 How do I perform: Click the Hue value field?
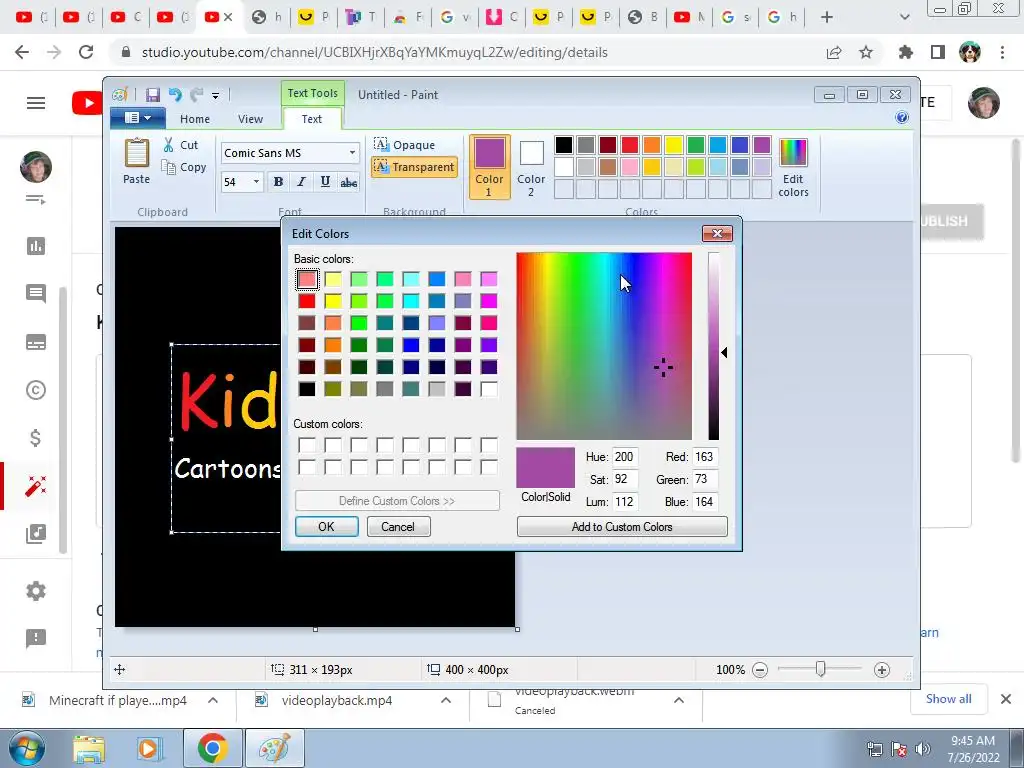coord(624,457)
